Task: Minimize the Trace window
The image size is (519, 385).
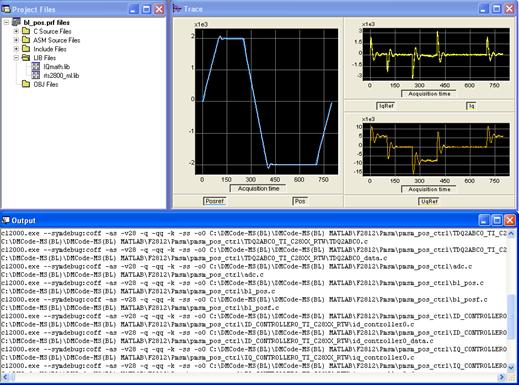Action: click(x=484, y=9)
